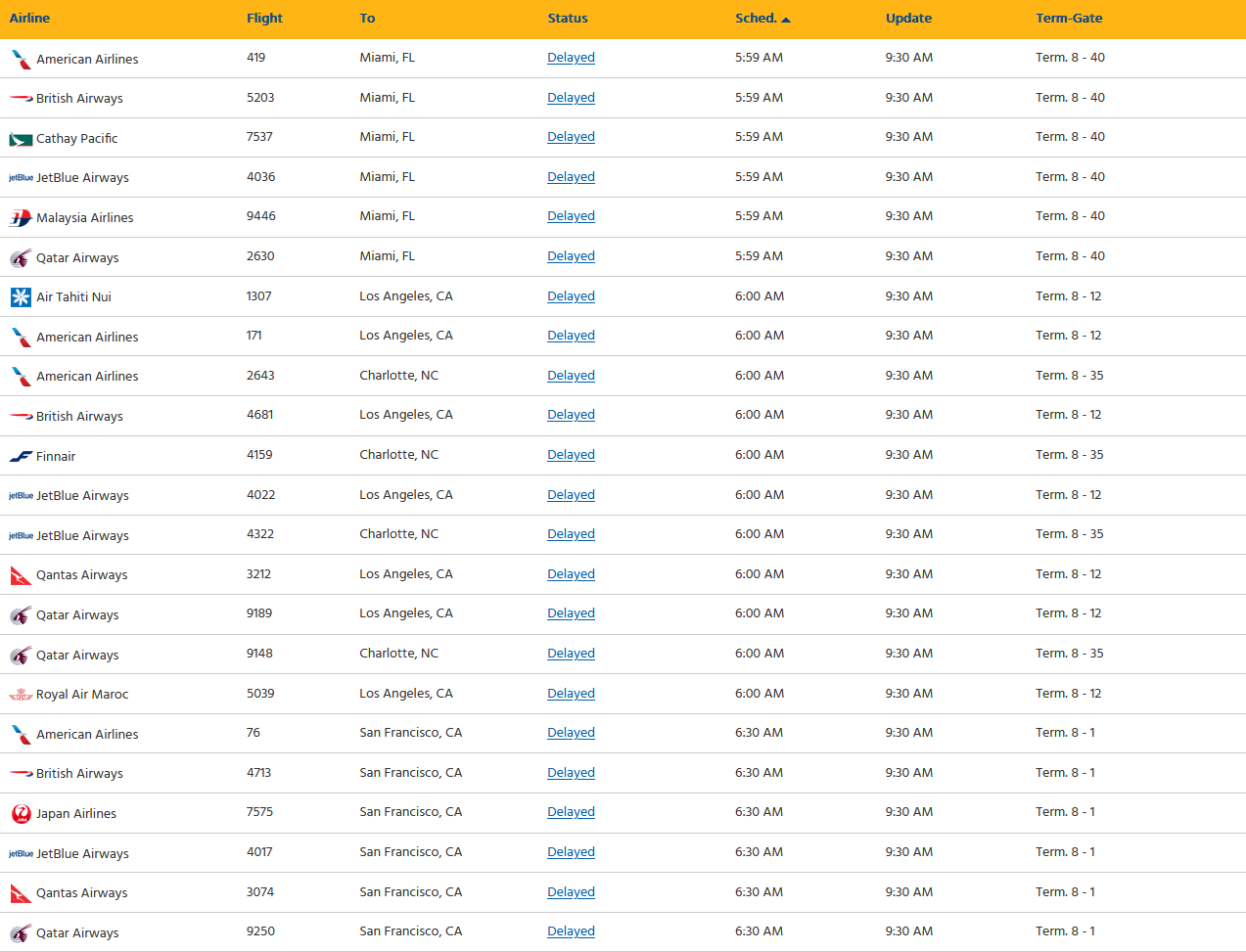Click American Airlines logo for flight 419
This screenshot has width=1246, height=952.
coord(21,60)
